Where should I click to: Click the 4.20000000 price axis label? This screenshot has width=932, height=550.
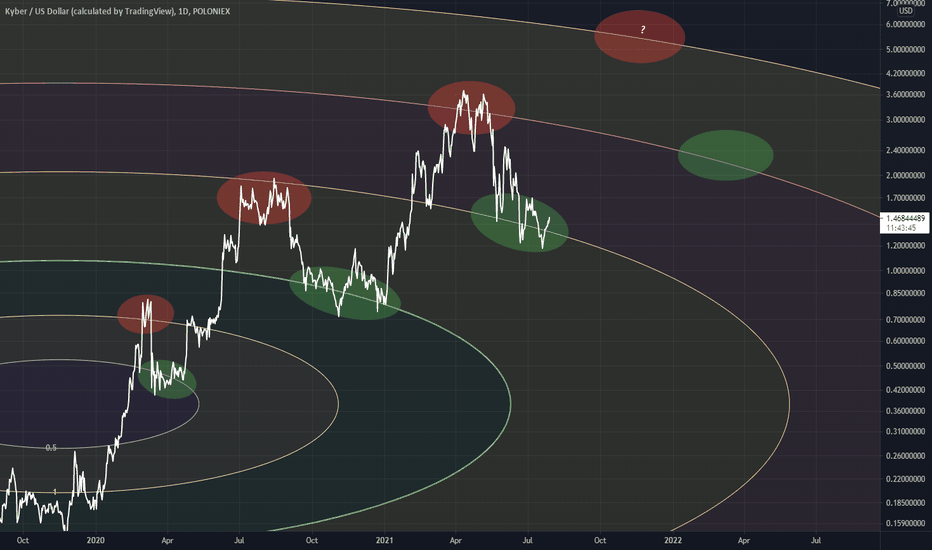(905, 73)
